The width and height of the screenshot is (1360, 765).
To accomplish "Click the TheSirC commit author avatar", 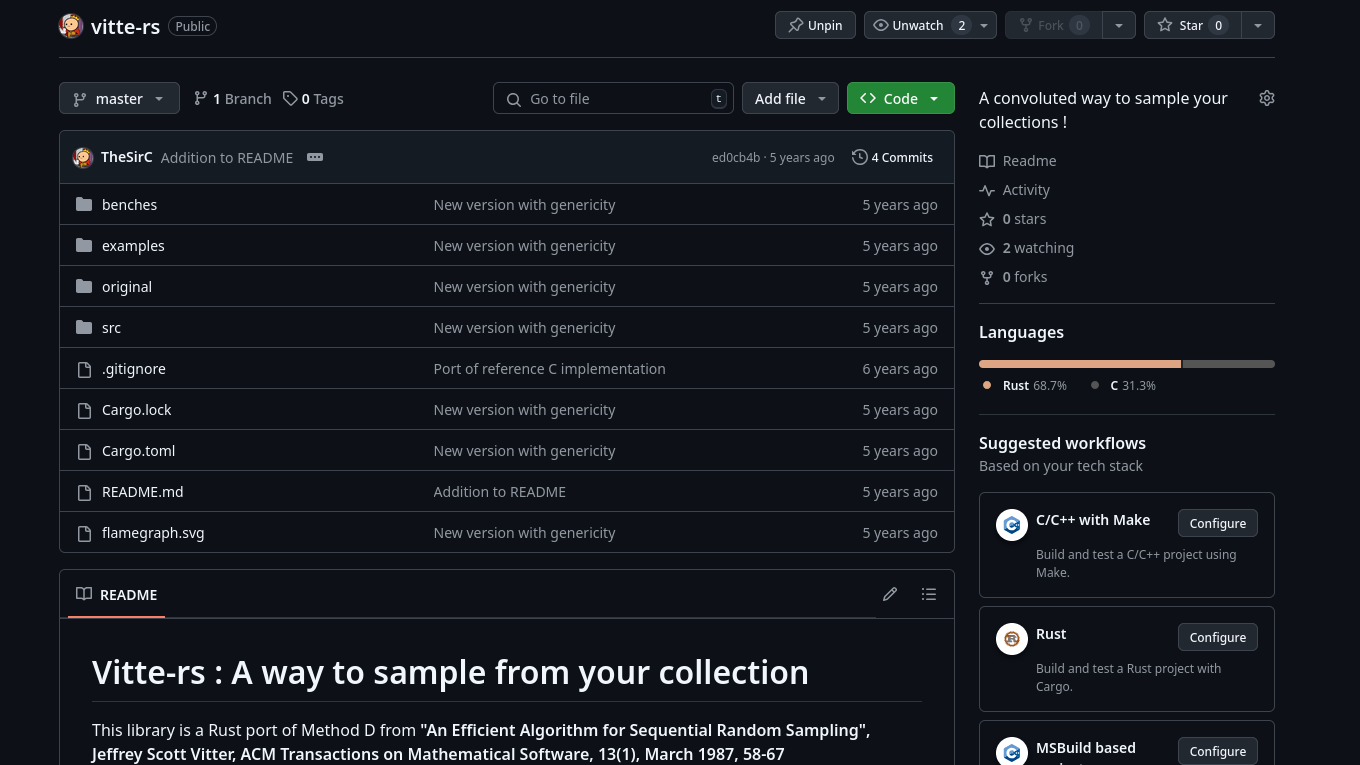I will coord(83,158).
